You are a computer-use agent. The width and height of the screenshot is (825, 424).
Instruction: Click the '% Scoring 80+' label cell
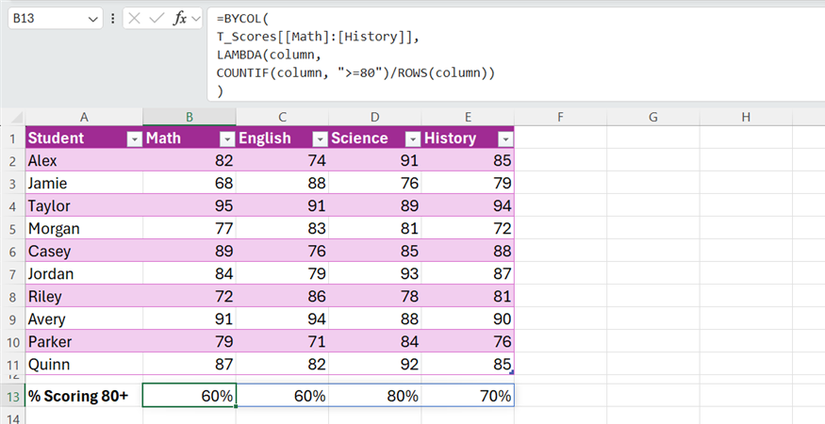pos(84,396)
